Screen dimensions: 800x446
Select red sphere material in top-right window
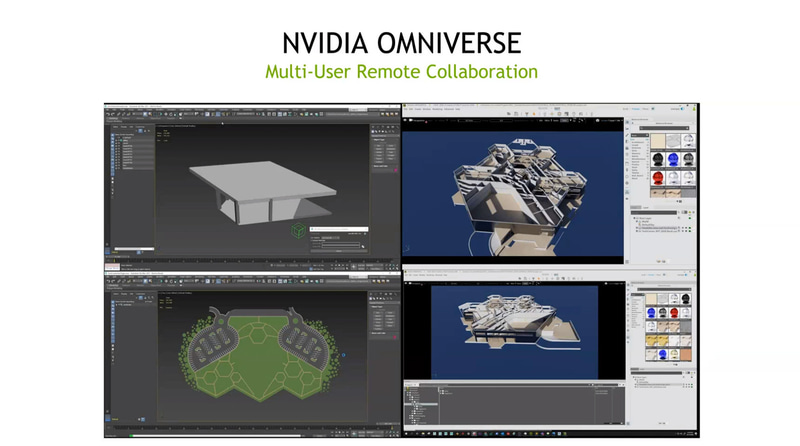(x=658, y=179)
